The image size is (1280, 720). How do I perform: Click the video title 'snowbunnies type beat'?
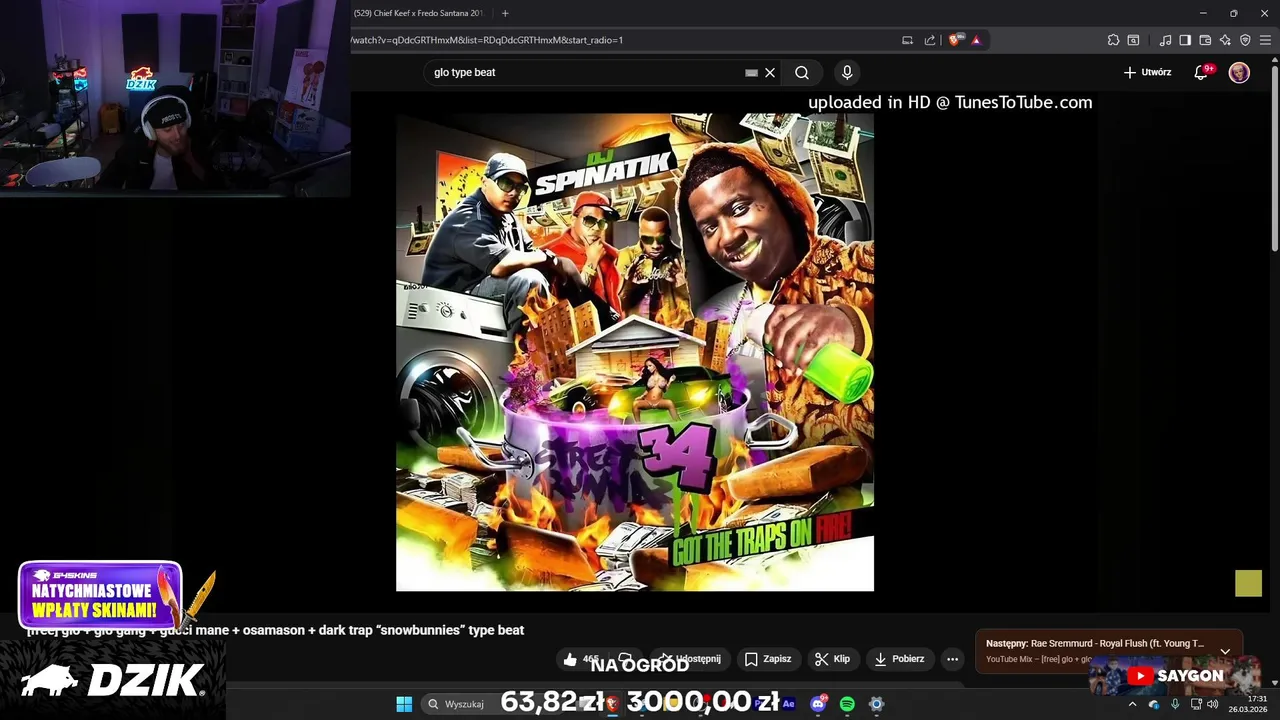point(275,630)
